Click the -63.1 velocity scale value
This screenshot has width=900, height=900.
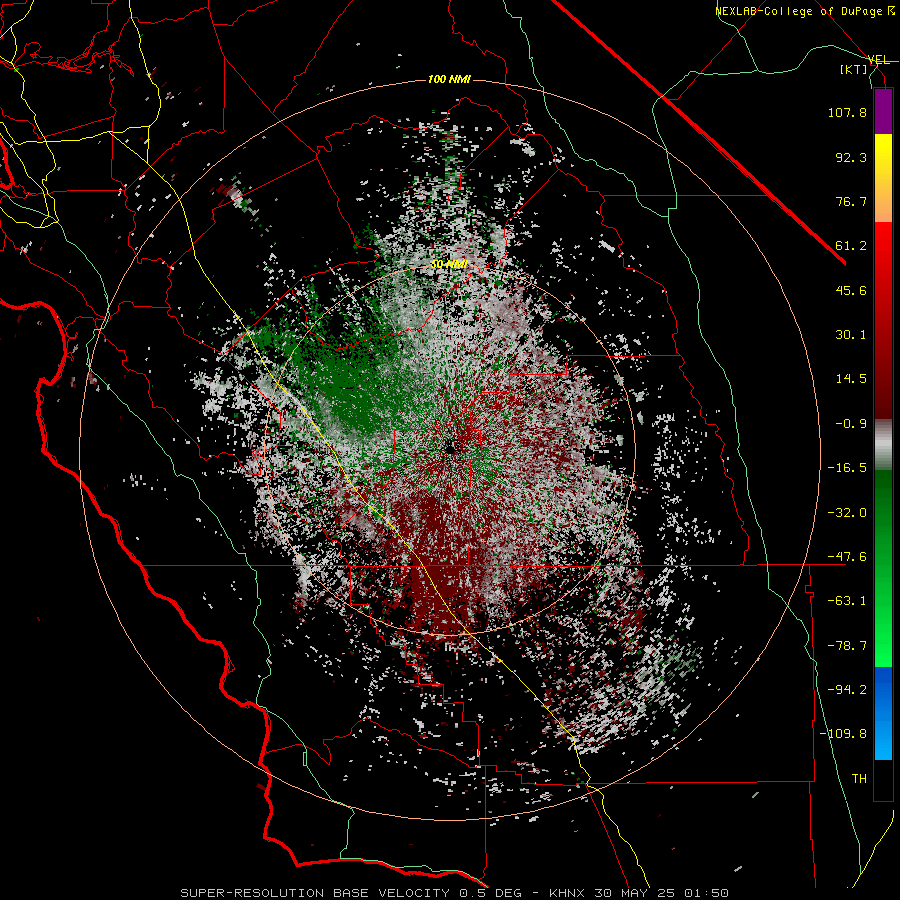847,600
